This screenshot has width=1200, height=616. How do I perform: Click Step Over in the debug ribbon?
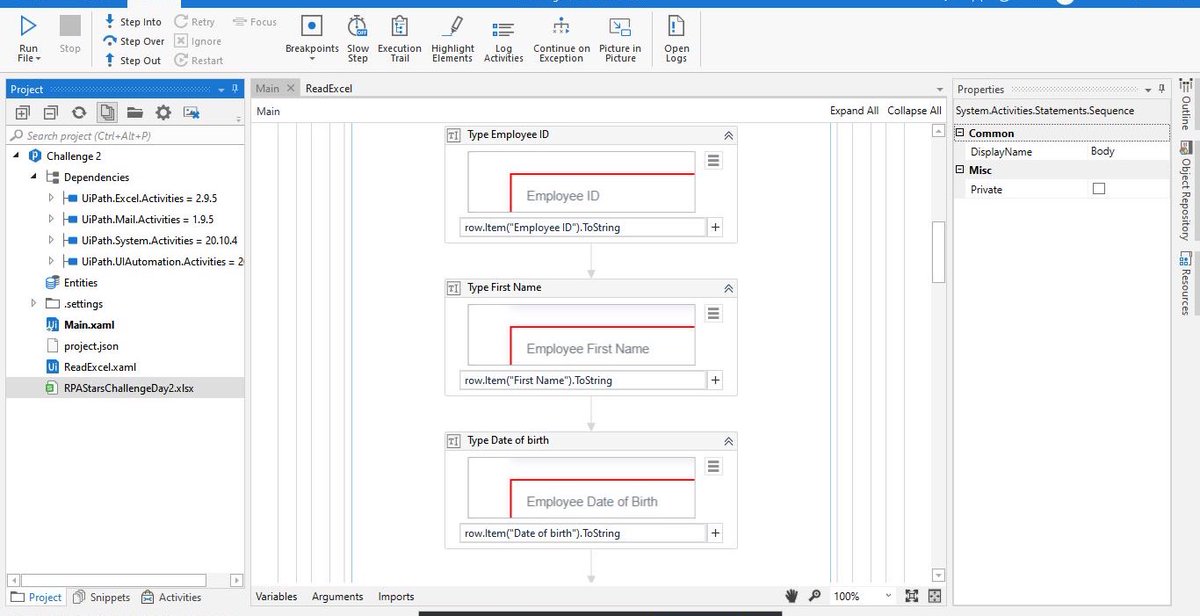[x=133, y=41]
